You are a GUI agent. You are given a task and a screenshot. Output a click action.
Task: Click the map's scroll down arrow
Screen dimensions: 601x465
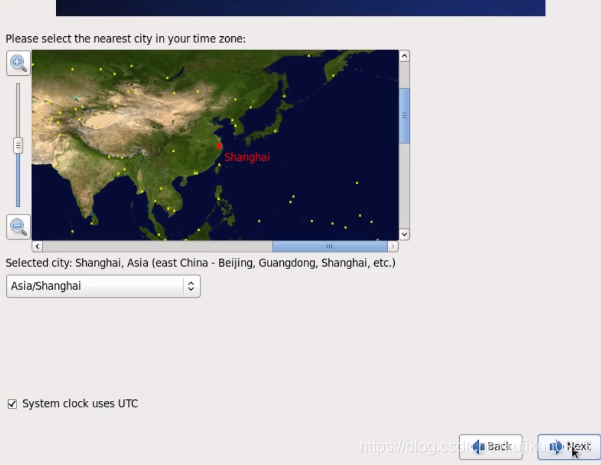[x=404, y=234]
